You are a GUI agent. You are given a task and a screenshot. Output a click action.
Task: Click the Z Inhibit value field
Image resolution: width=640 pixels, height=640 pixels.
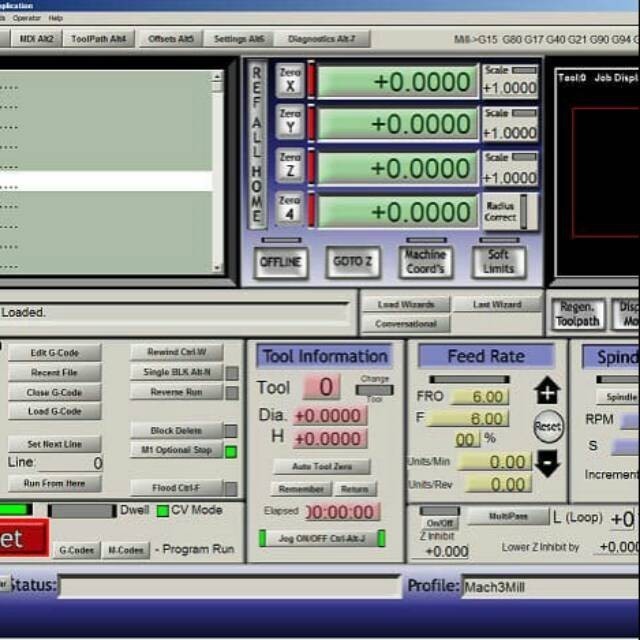click(441, 551)
